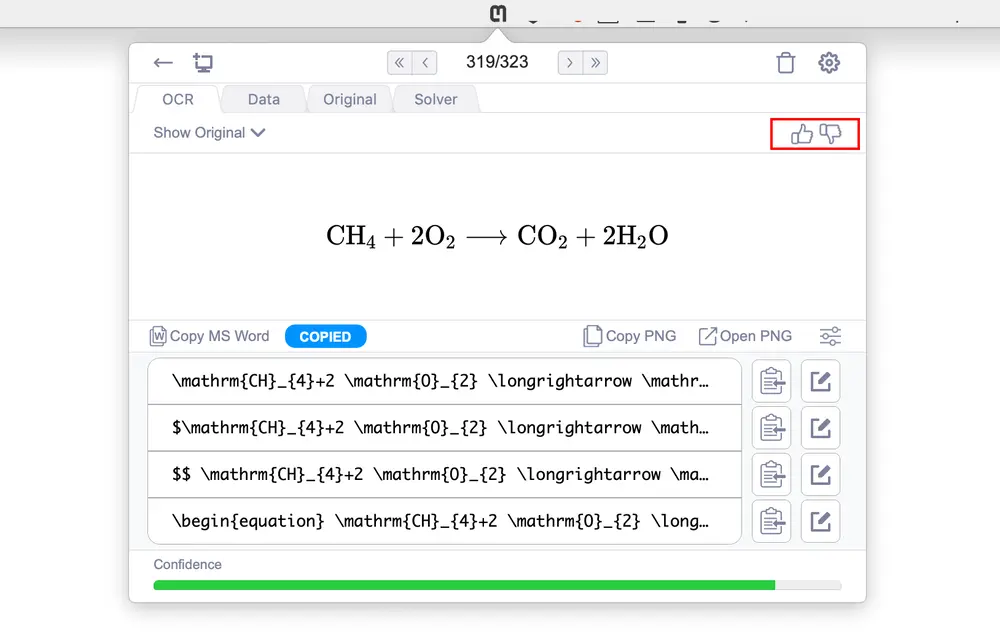Click the Mathpix icon in the menu bar
Screen dimensions: 1000x633
[x=498, y=13]
